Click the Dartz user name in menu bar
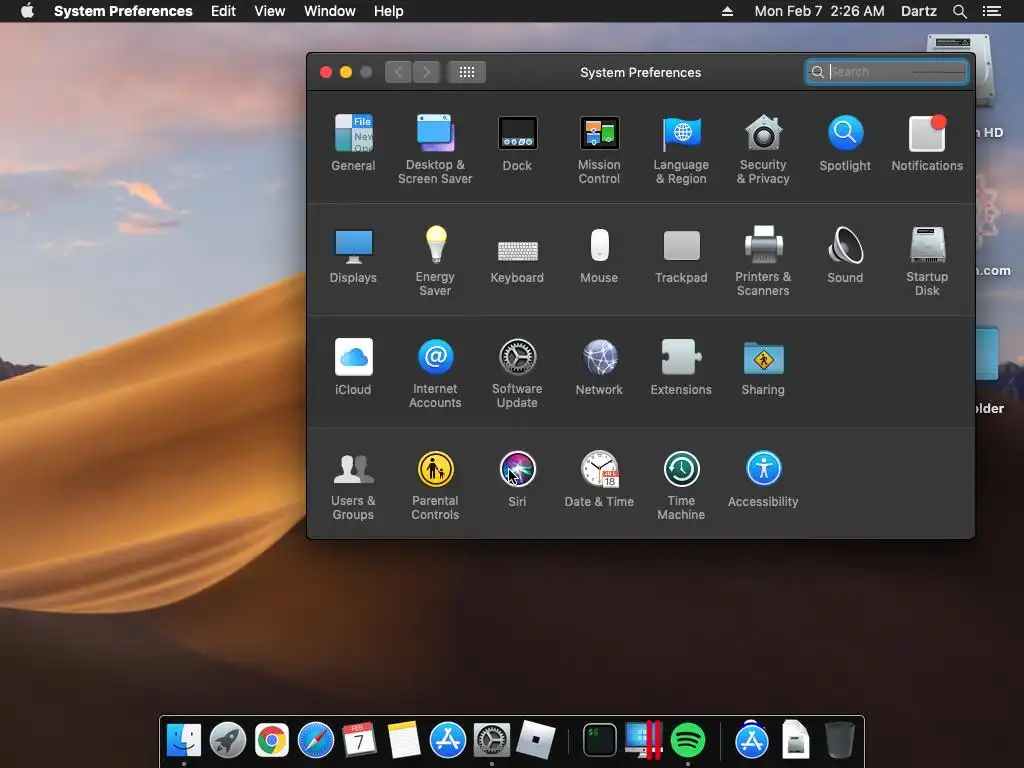 pyautogui.click(x=919, y=11)
